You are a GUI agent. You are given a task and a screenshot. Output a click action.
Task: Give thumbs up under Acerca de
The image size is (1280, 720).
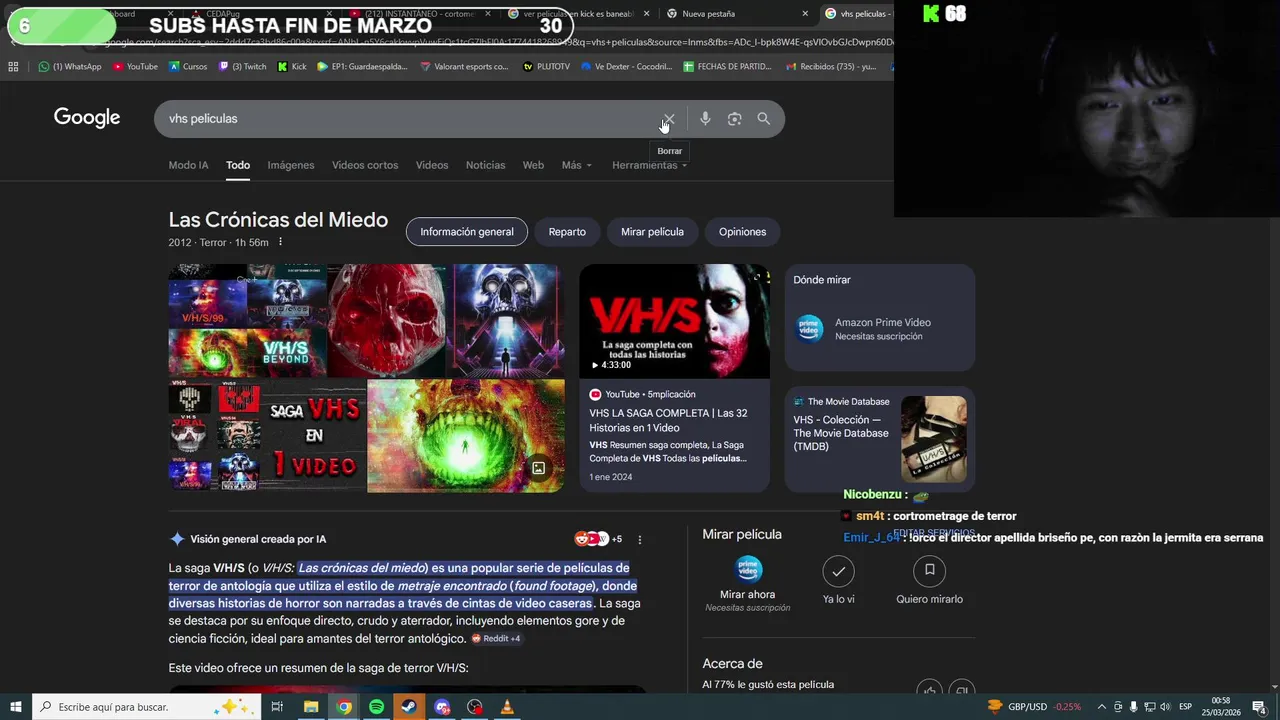pos(930,691)
